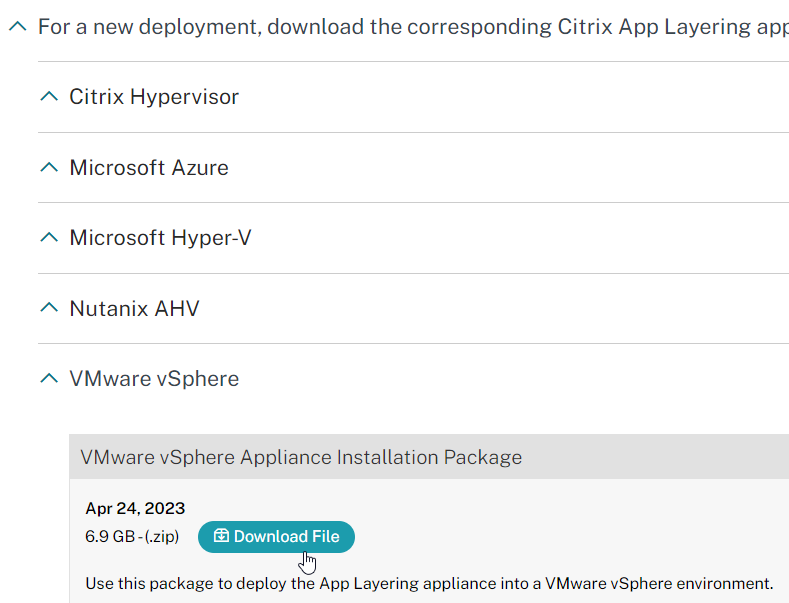Select the Microsoft Azure section title

pos(149,168)
